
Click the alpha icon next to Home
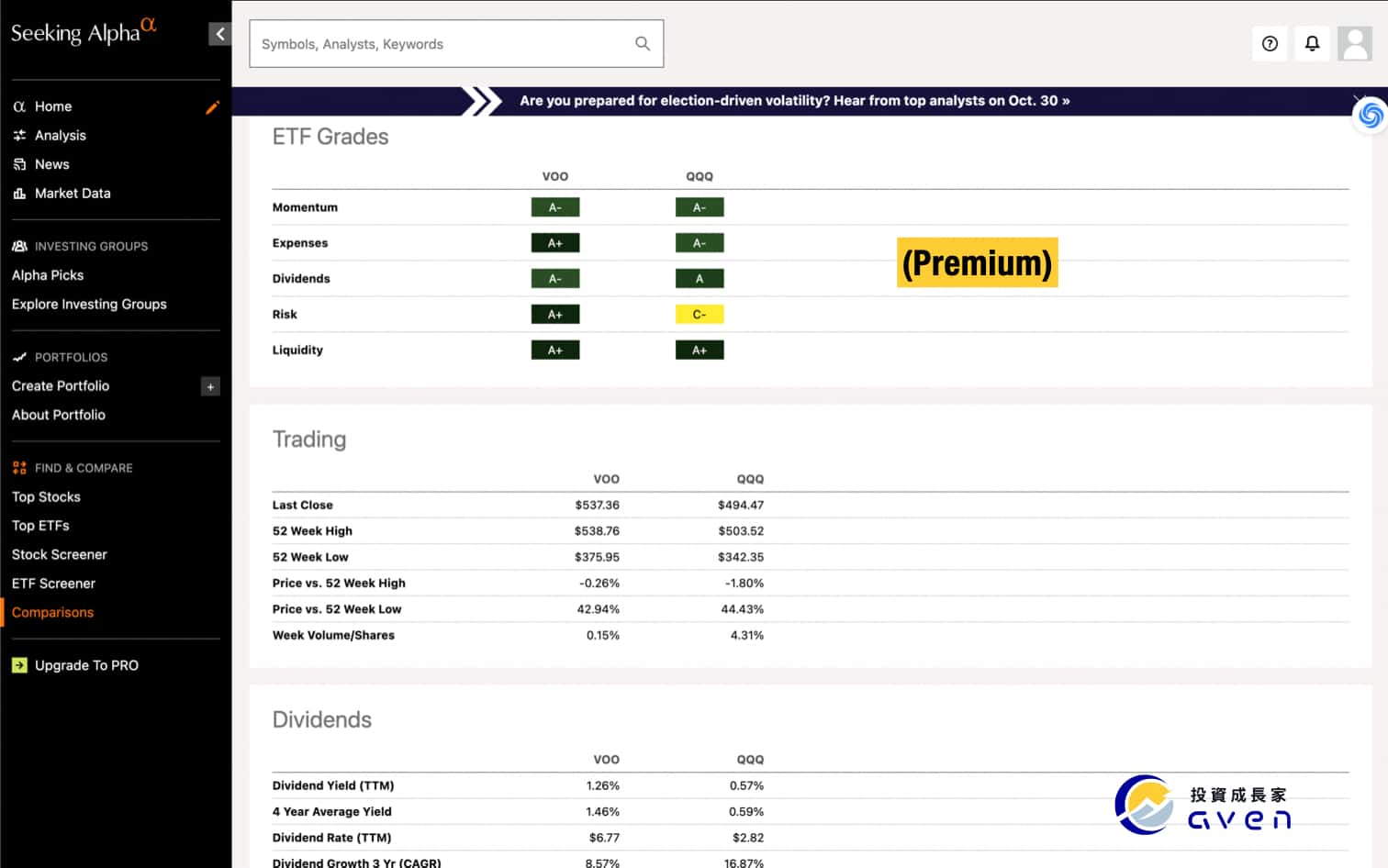click(x=19, y=106)
